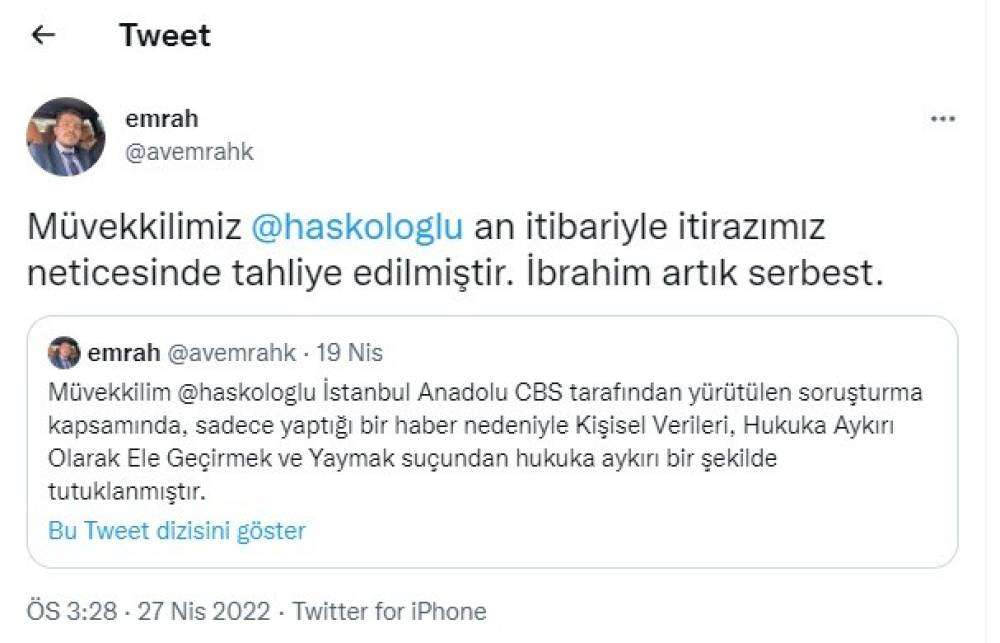
Task: Open emrah's large profile picture
Action: point(66,137)
